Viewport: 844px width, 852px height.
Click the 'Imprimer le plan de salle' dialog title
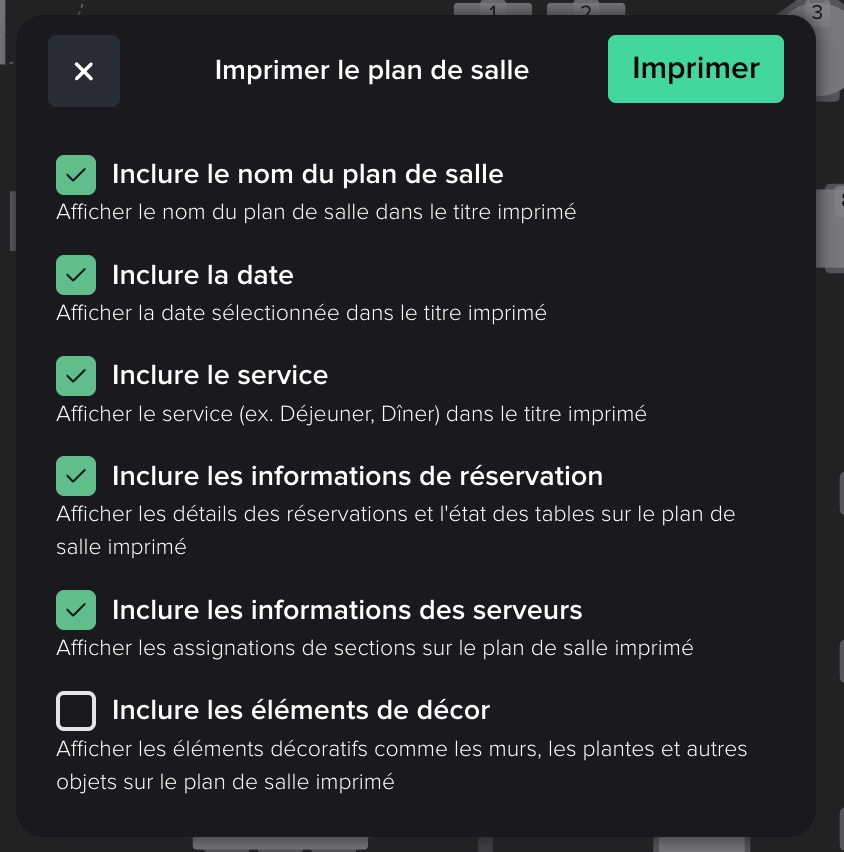pyautogui.click(x=372, y=70)
